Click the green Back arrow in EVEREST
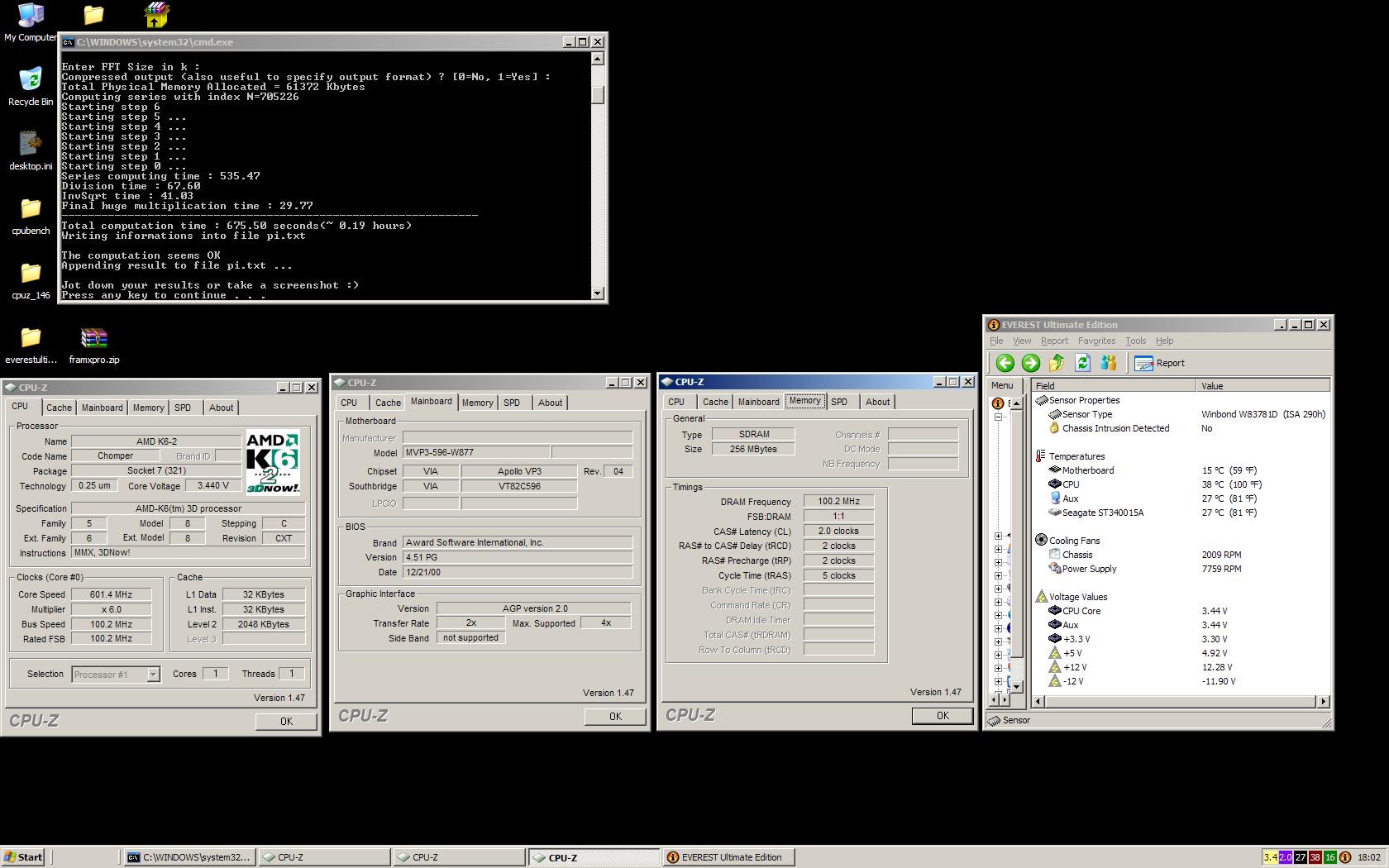Image resolution: width=1389 pixels, height=868 pixels. pos(1005,363)
